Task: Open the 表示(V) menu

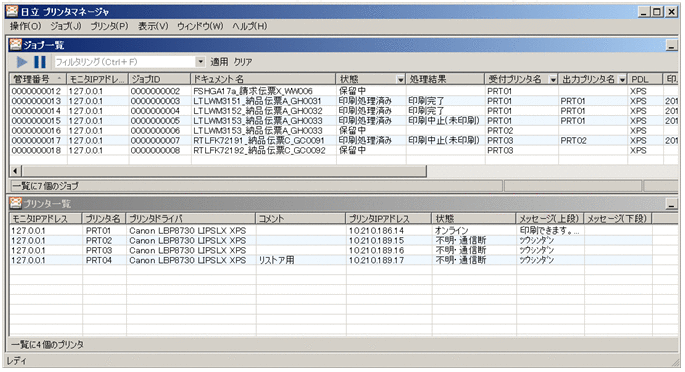Action: tap(153, 26)
